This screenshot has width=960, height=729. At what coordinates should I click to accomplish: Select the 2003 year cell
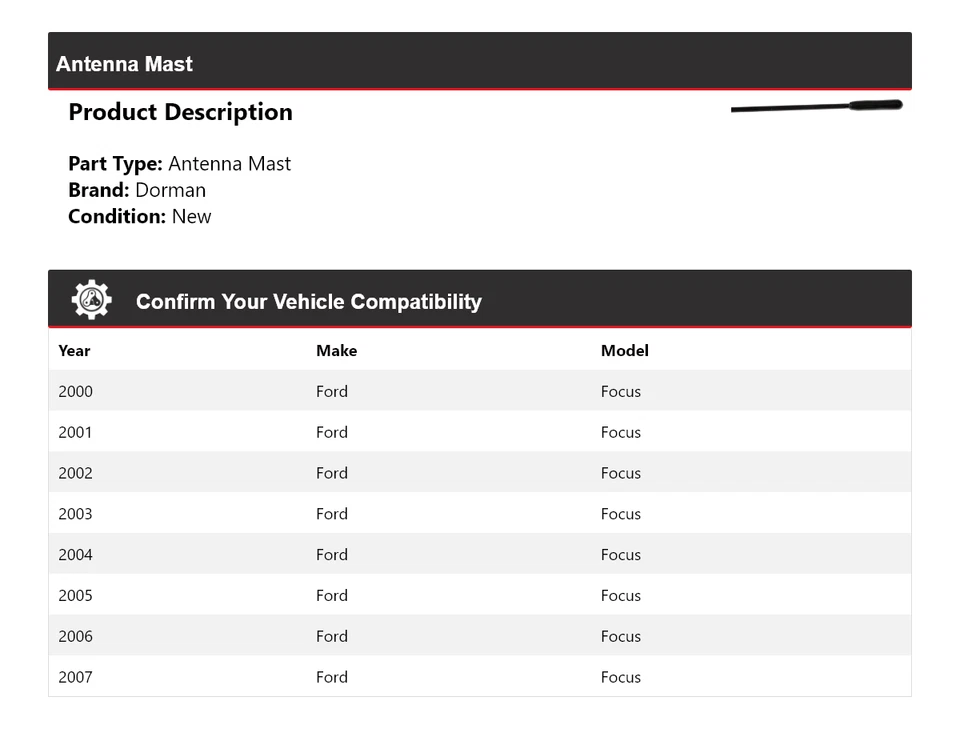(75, 514)
